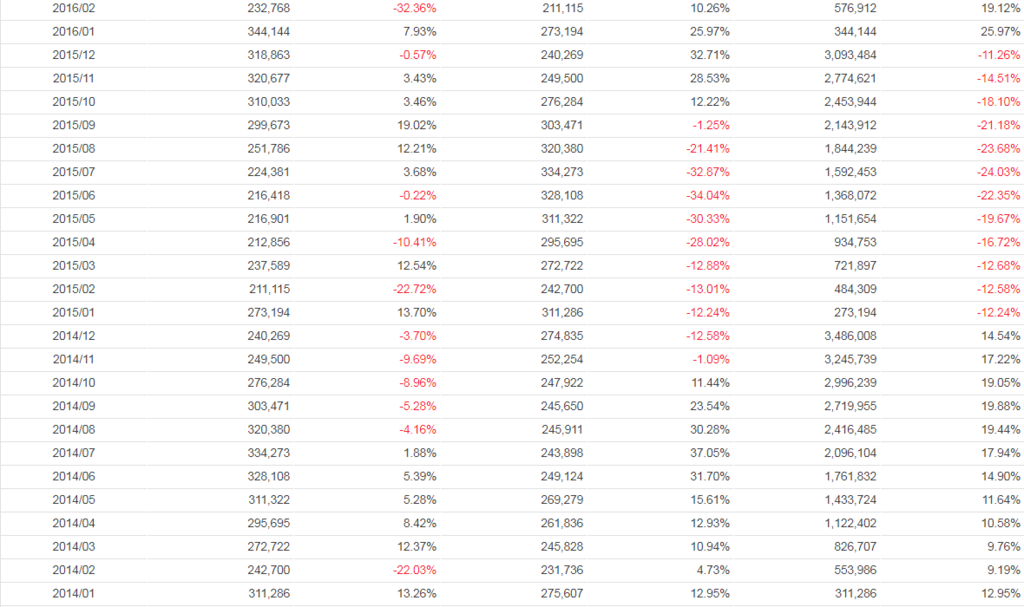The height and width of the screenshot is (607, 1024).
Task: Select the 19.12% percentage cell
Action: click(x=1003, y=8)
